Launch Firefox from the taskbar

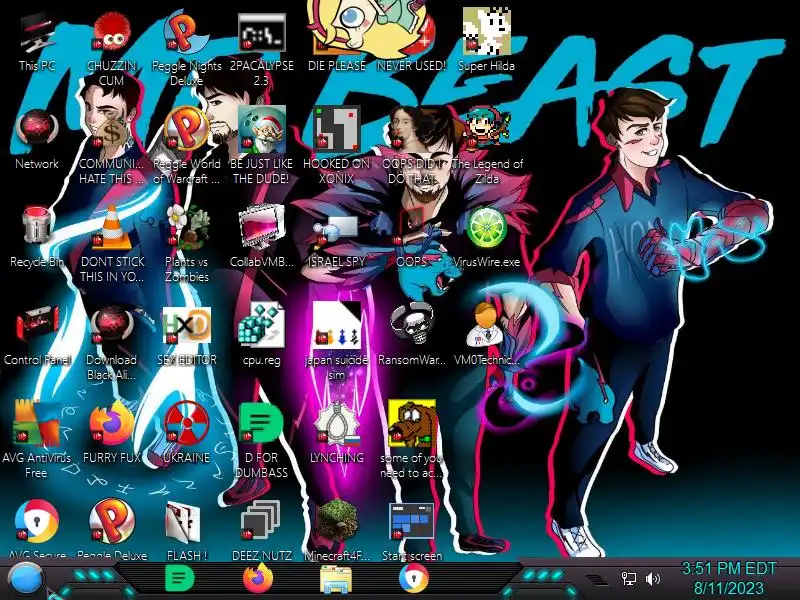pos(258,579)
